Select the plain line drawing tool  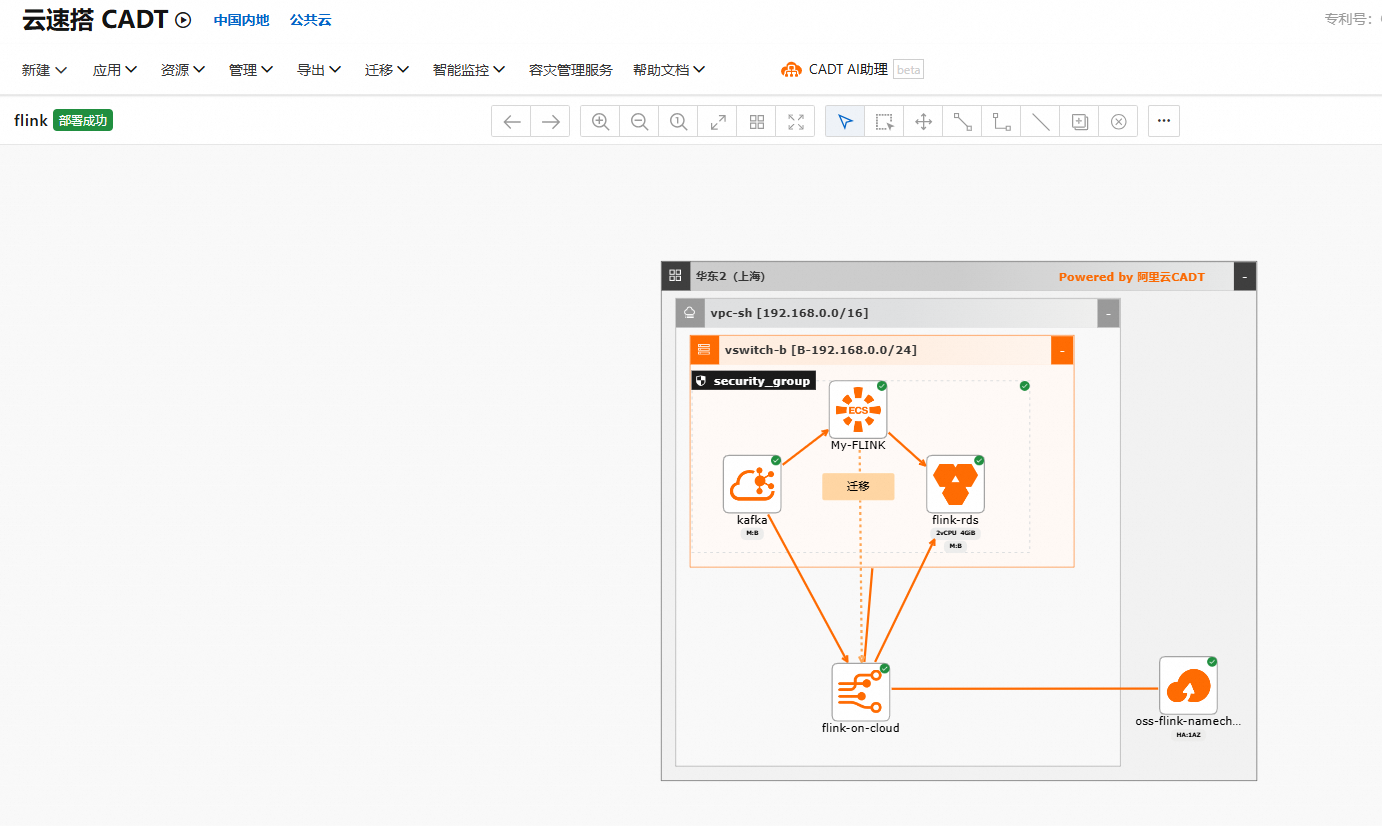click(1041, 121)
